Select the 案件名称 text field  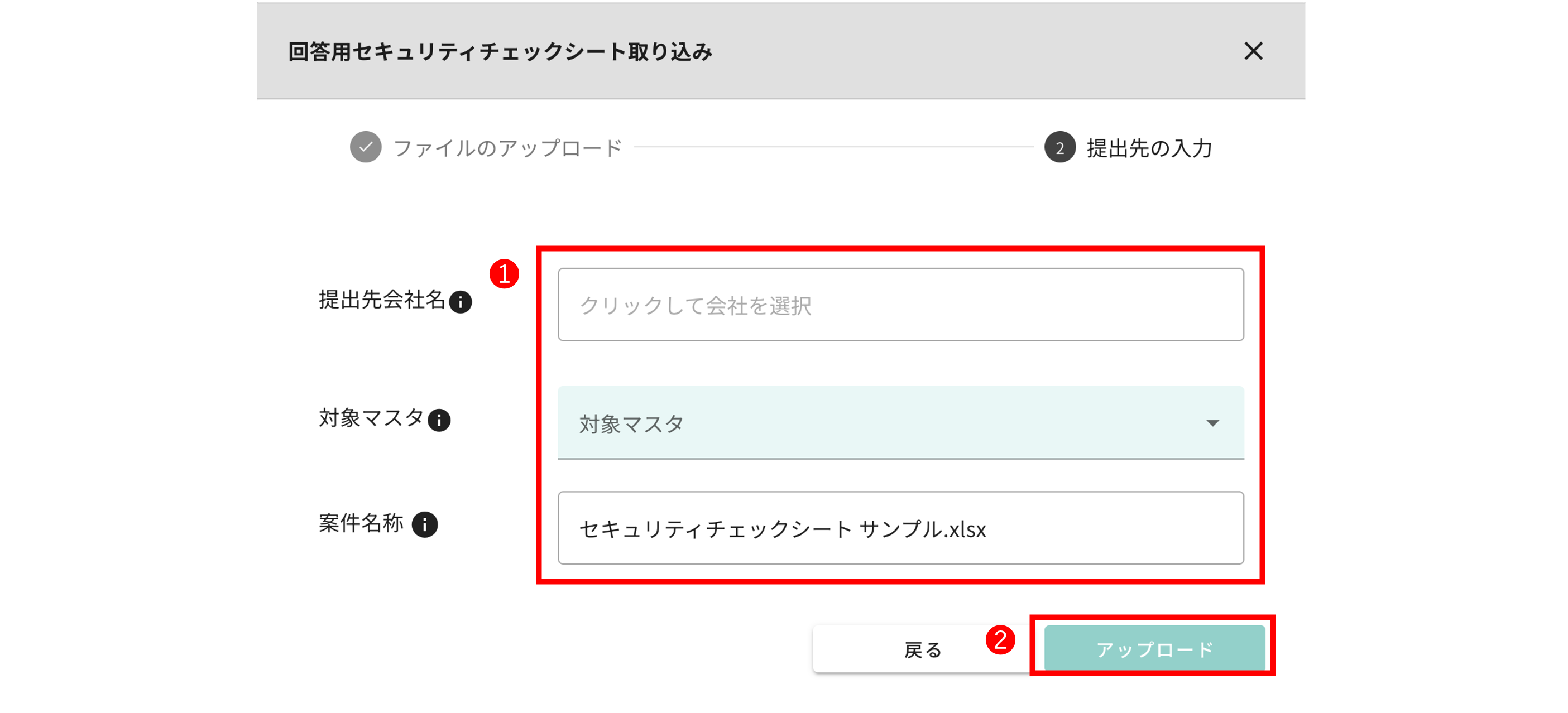point(901,527)
